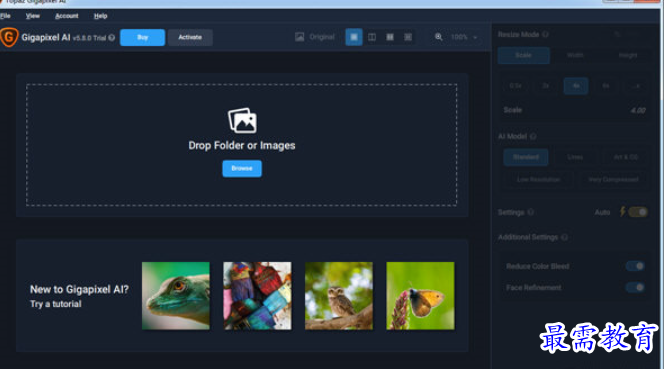
Task: Click the magnifier zoom icon
Action: coord(439,37)
